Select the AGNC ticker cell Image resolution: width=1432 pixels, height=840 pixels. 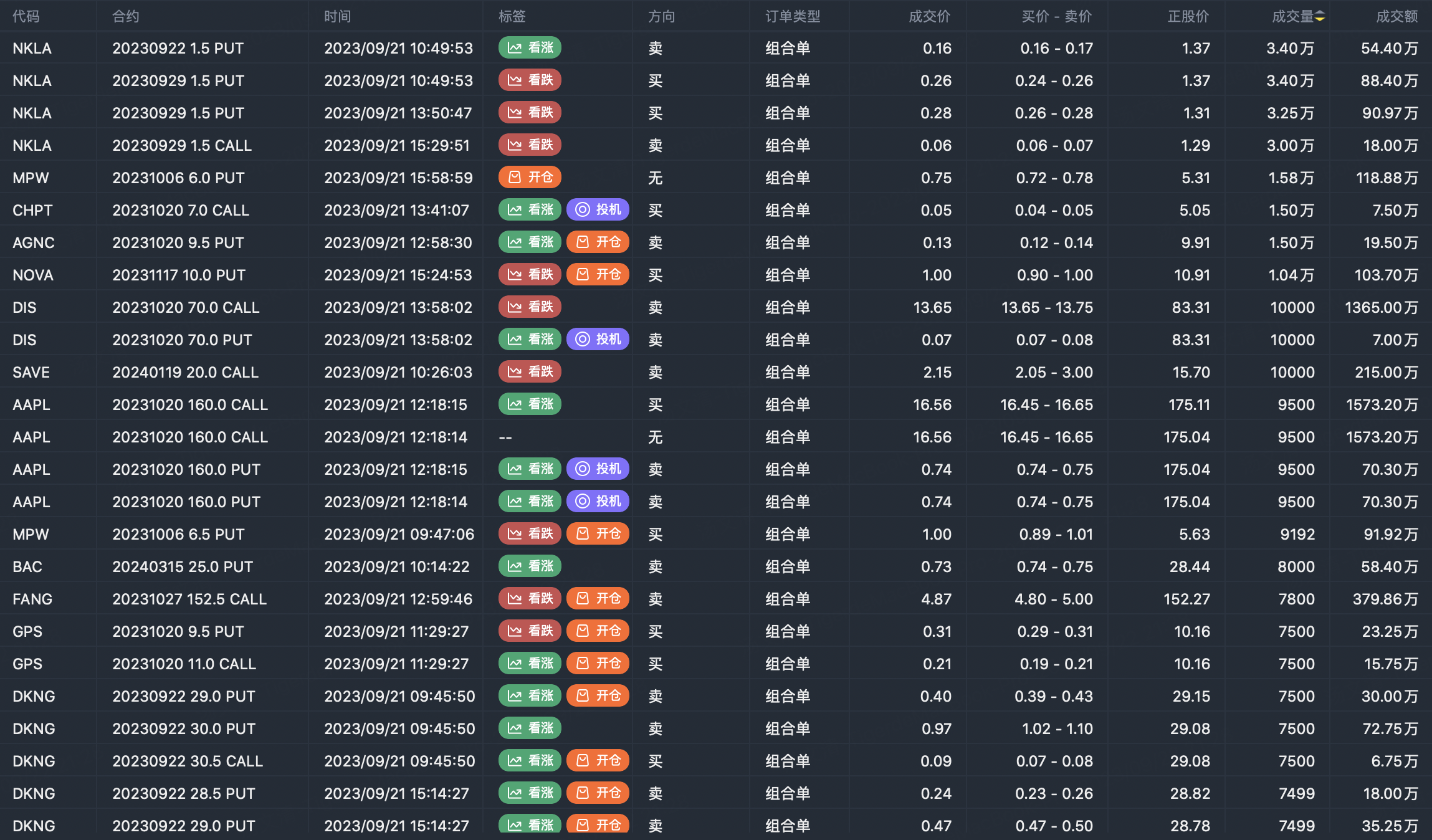(34, 242)
